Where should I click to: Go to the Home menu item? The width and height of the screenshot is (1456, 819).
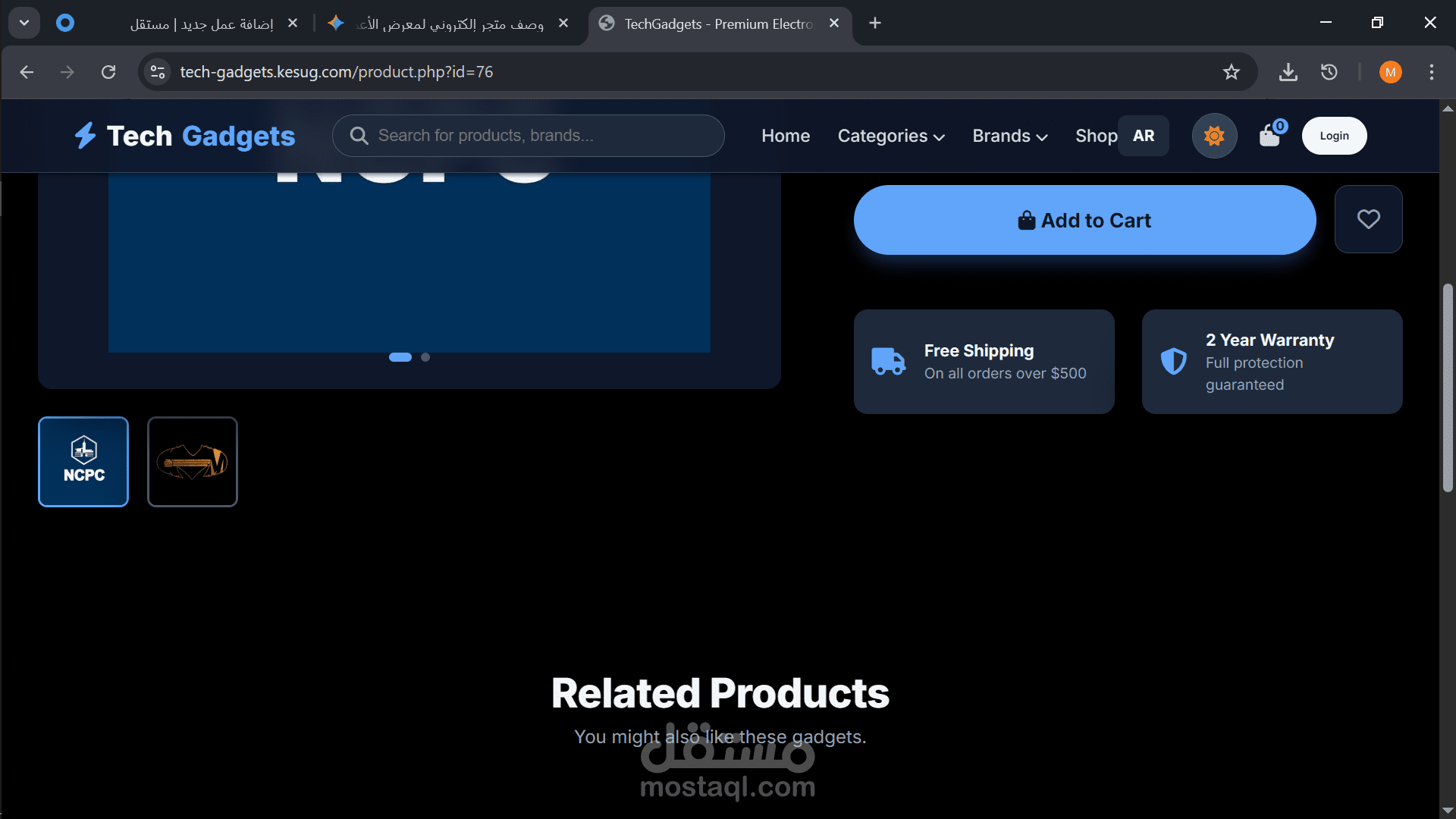click(786, 136)
